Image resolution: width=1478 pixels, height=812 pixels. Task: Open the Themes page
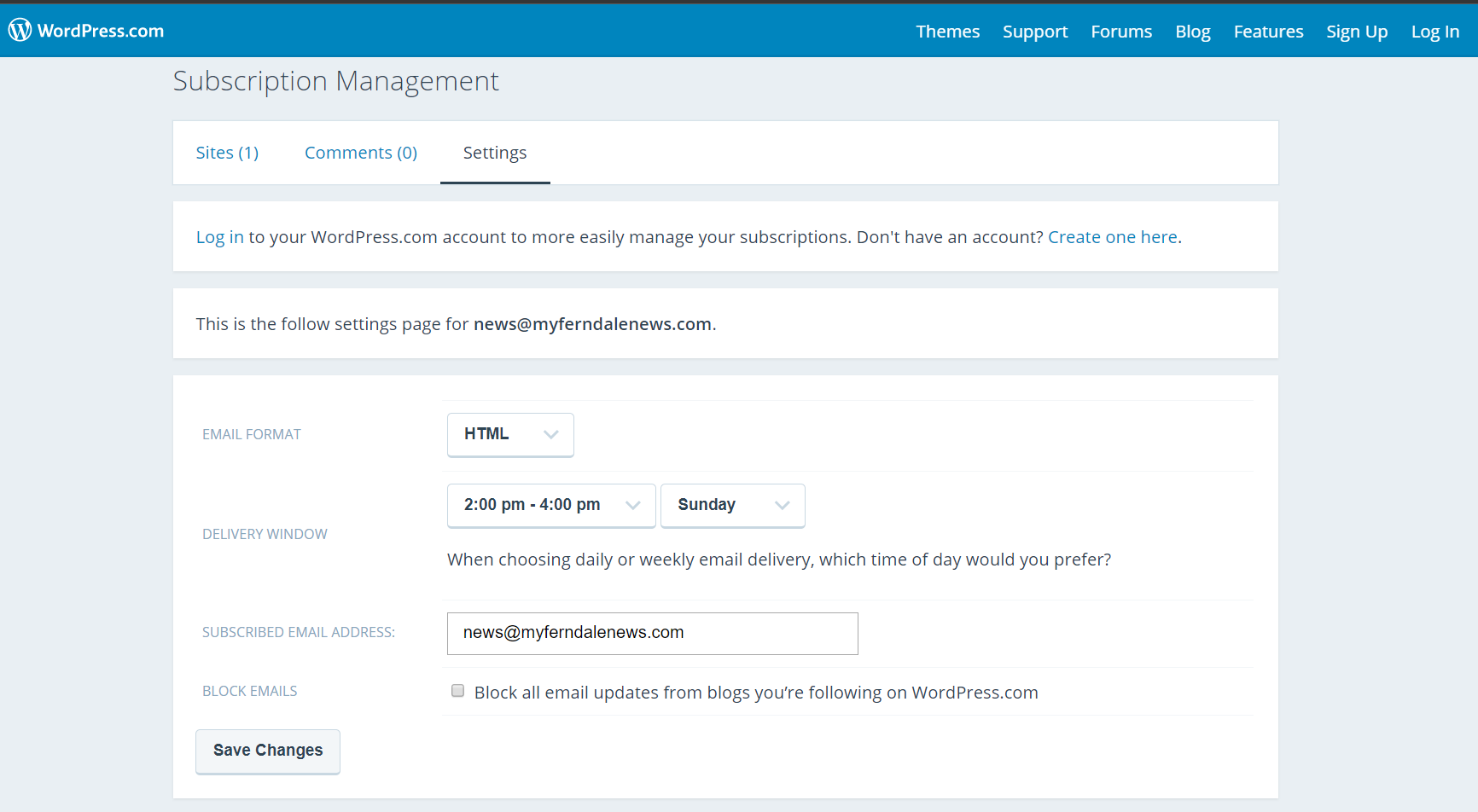tap(947, 32)
